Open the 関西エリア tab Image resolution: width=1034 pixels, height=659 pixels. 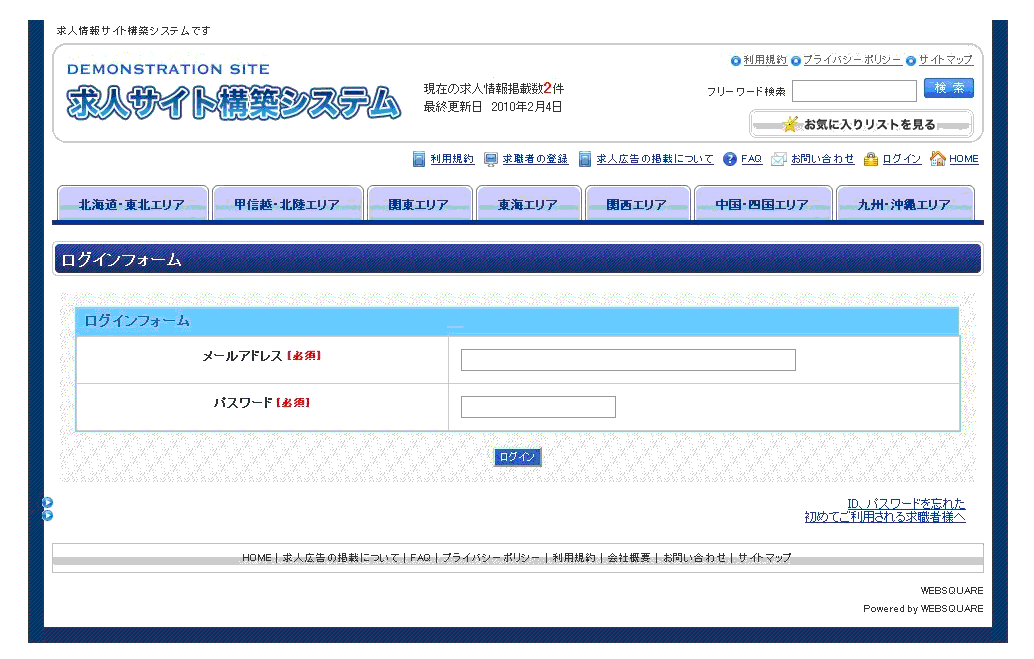point(638,203)
